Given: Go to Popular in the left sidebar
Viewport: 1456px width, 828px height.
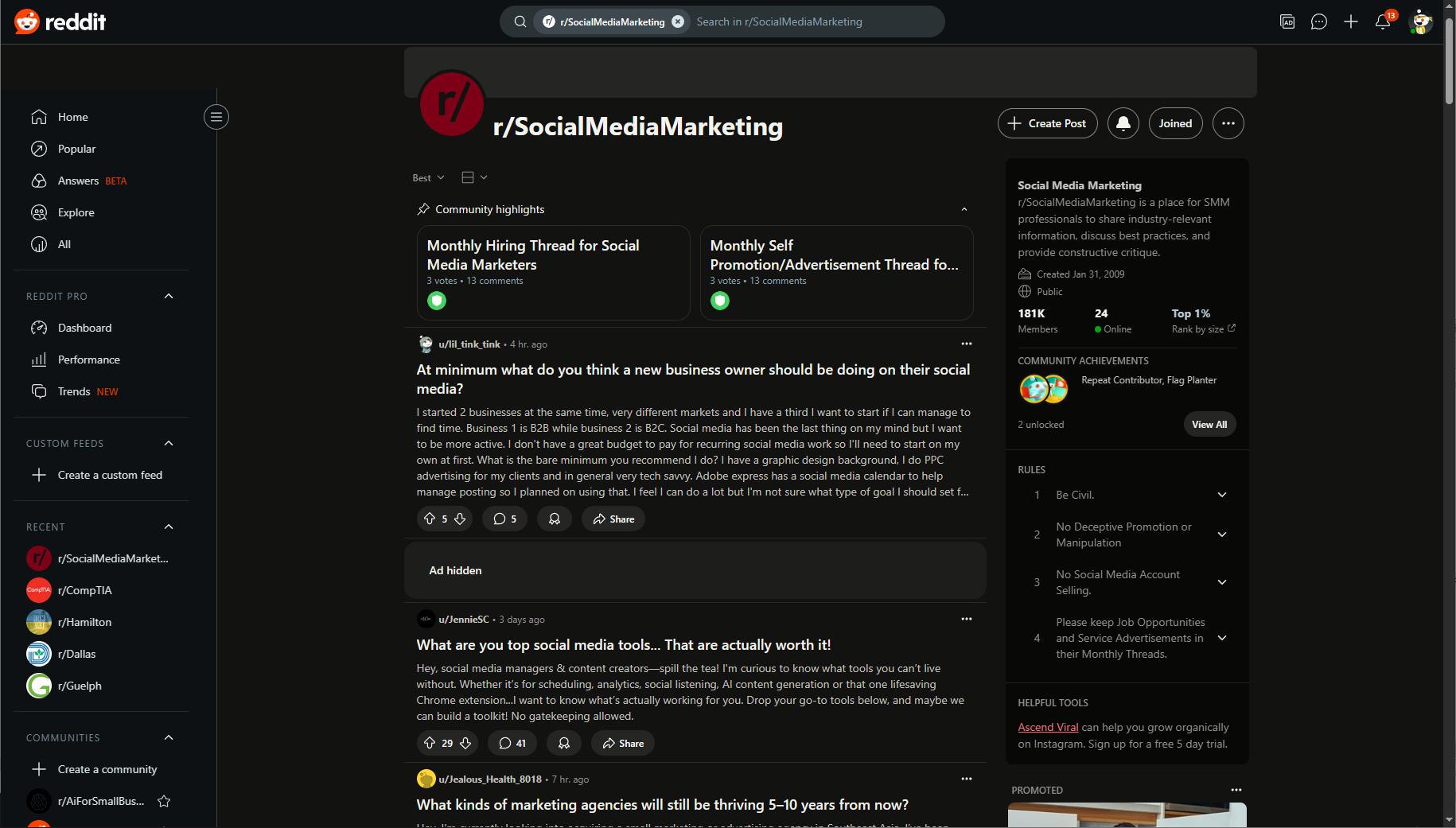Looking at the screenshot, I should coord(76,149).
